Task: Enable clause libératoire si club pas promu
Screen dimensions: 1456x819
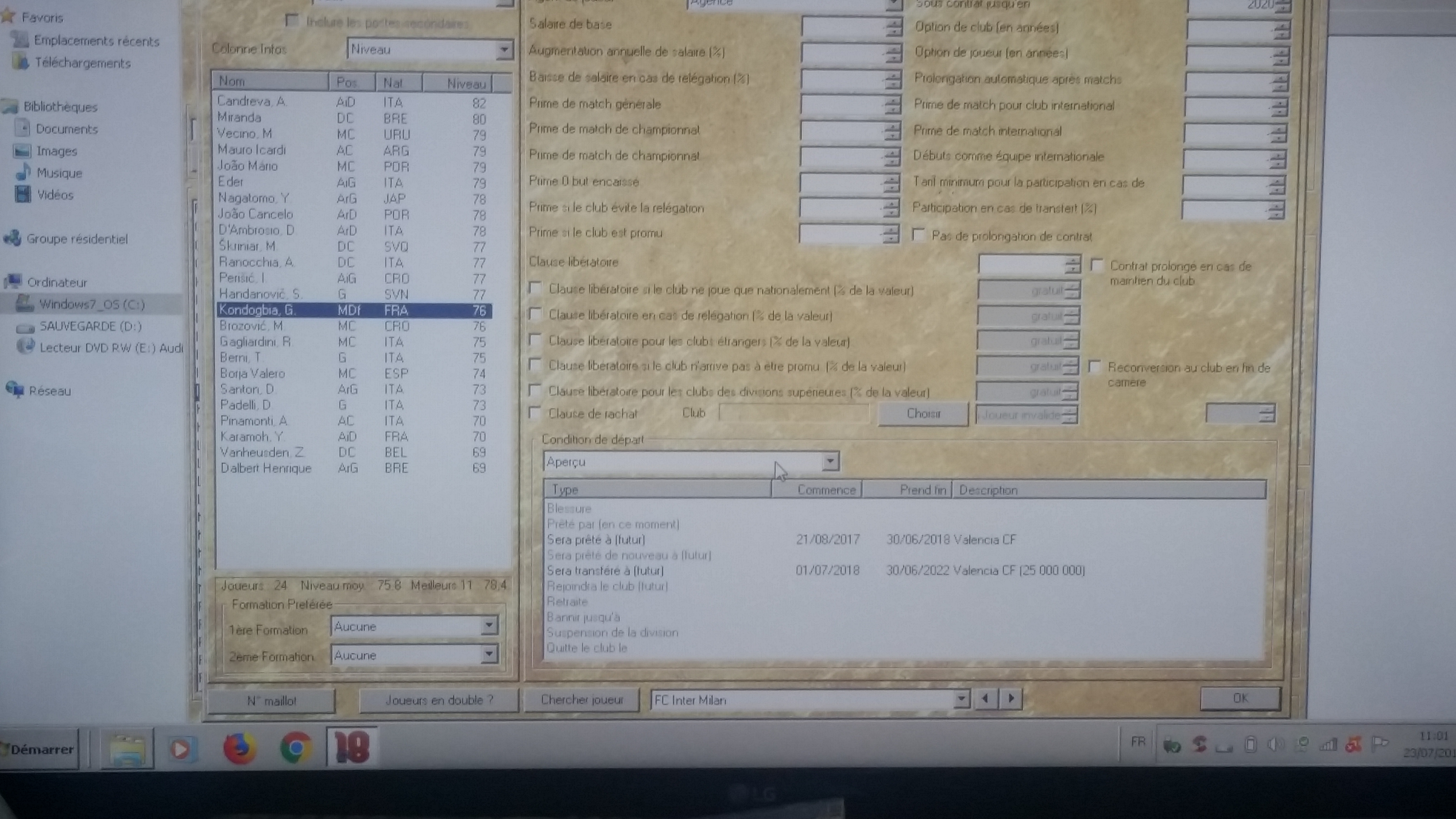Action: [535, 365]
